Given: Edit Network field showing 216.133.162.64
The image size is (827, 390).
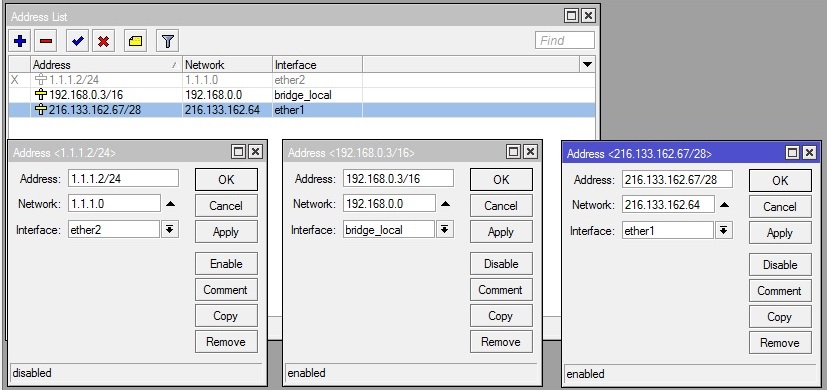Looking at the screenshot, I should [x=668, y=204].
